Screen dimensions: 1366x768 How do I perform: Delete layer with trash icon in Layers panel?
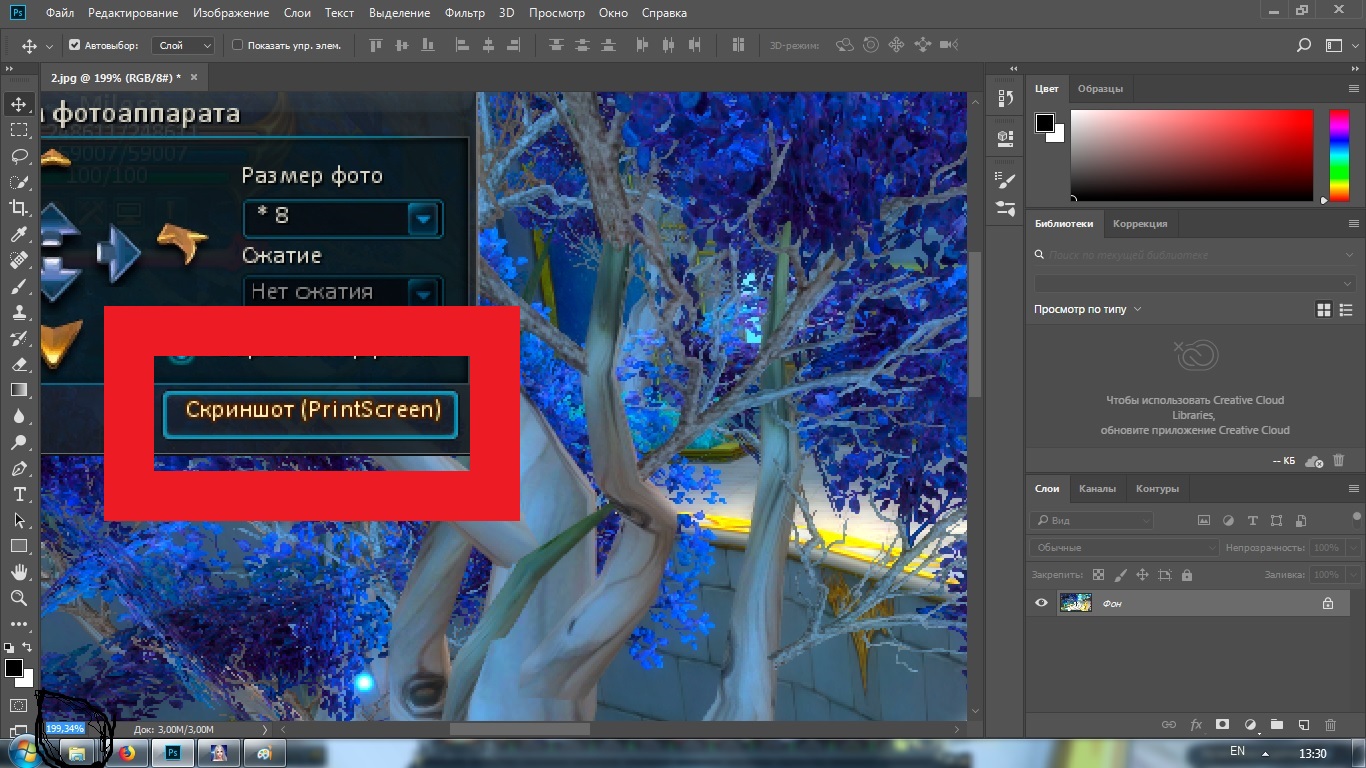click(x=1330, y=725)
